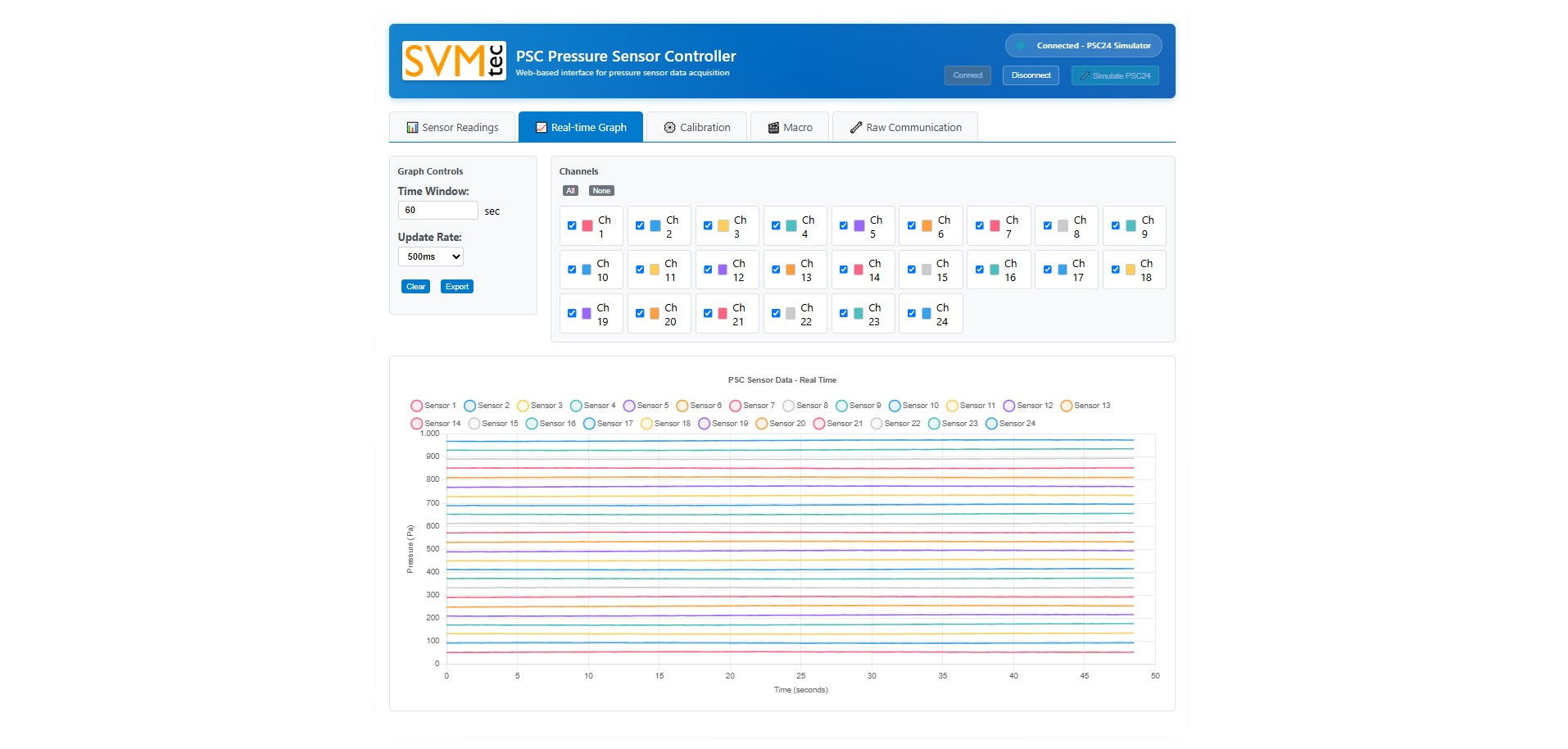Click the Sensor Readings tab chart icon
This screenshot has width=1568, height=749.
[412, 128]
